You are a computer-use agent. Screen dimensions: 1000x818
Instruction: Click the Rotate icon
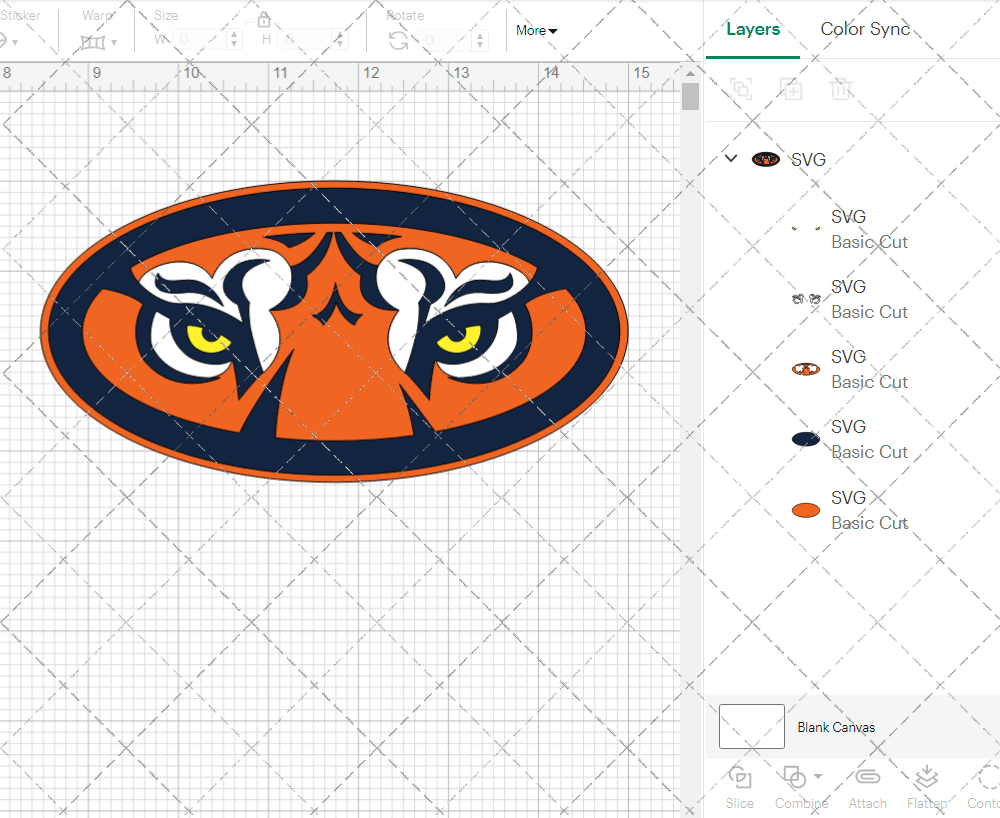point(399,41)
